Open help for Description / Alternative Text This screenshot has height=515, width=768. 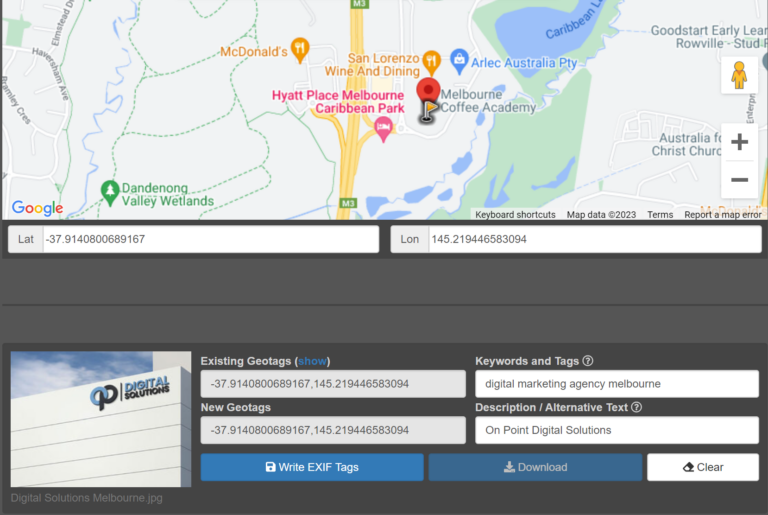tap(636, 407)
